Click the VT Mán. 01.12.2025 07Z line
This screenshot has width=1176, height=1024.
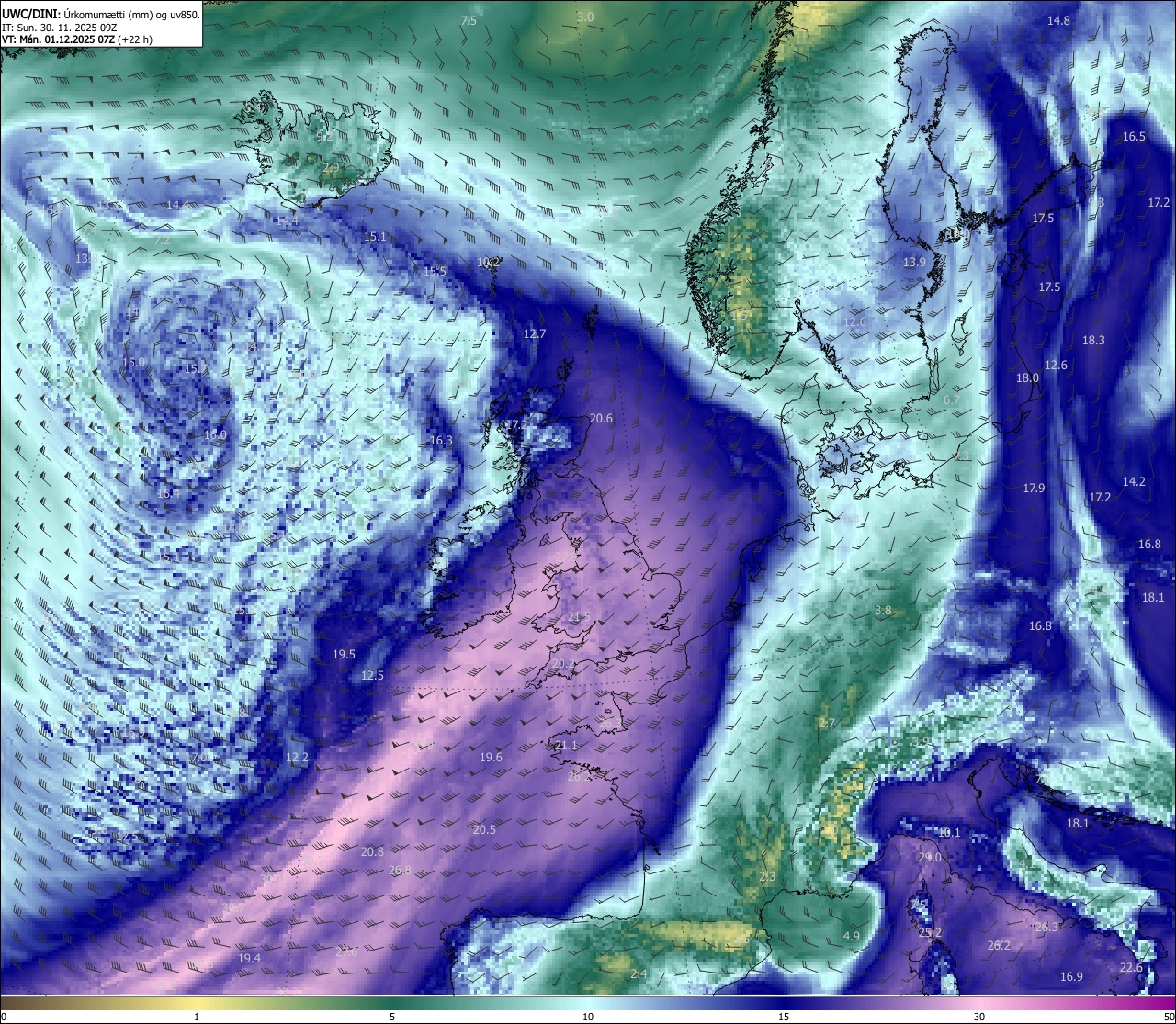click(x=77, y=39)
